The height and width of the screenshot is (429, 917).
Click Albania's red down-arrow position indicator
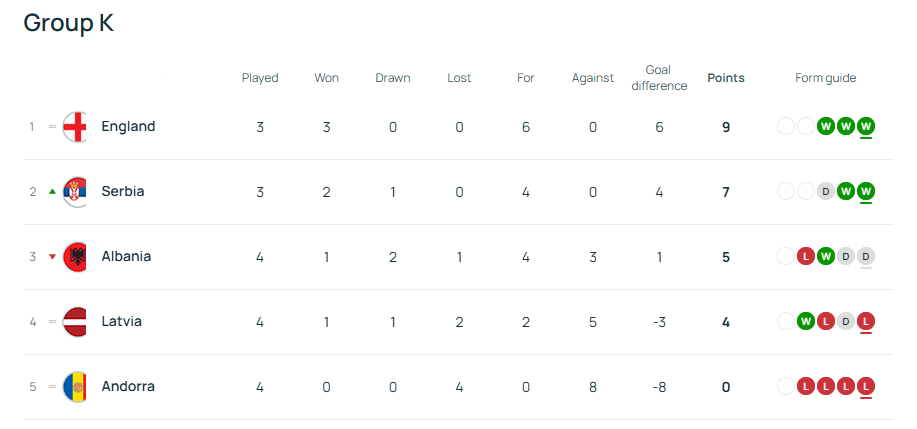(x=52, y=257)
